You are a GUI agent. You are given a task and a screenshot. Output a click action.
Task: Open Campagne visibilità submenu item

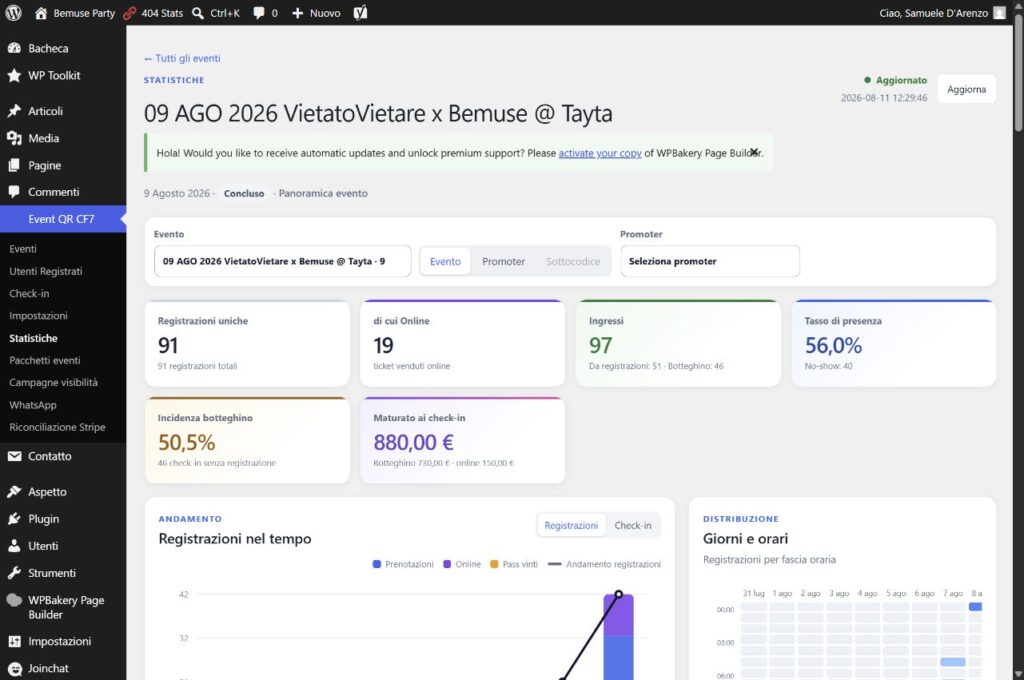54,383
